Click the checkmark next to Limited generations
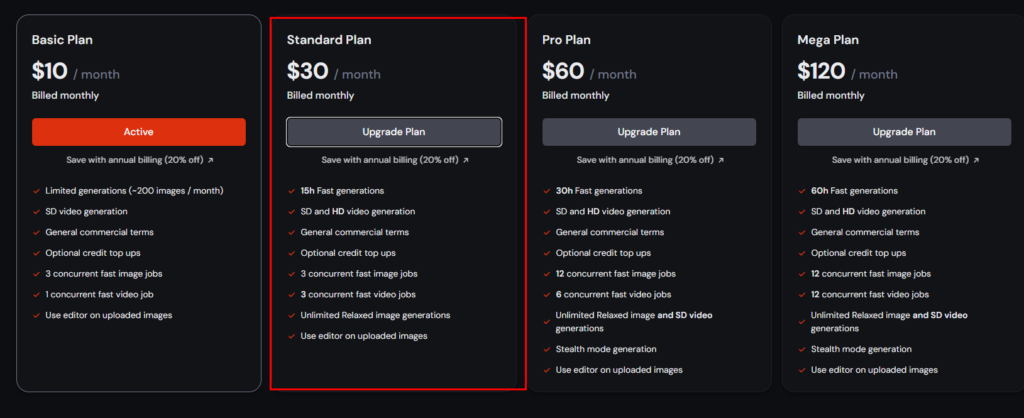 click(36, 191)
